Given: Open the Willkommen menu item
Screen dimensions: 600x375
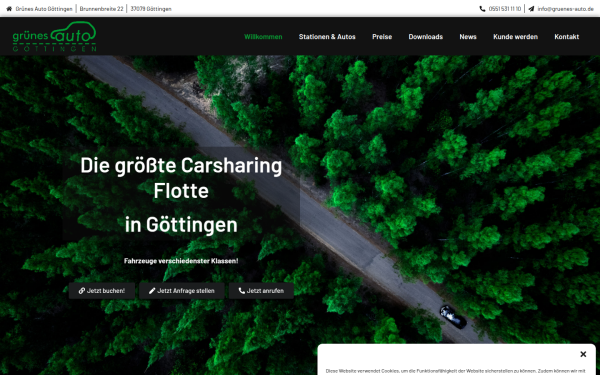Looking at the screenshot, I should click(x=263, y=37).
